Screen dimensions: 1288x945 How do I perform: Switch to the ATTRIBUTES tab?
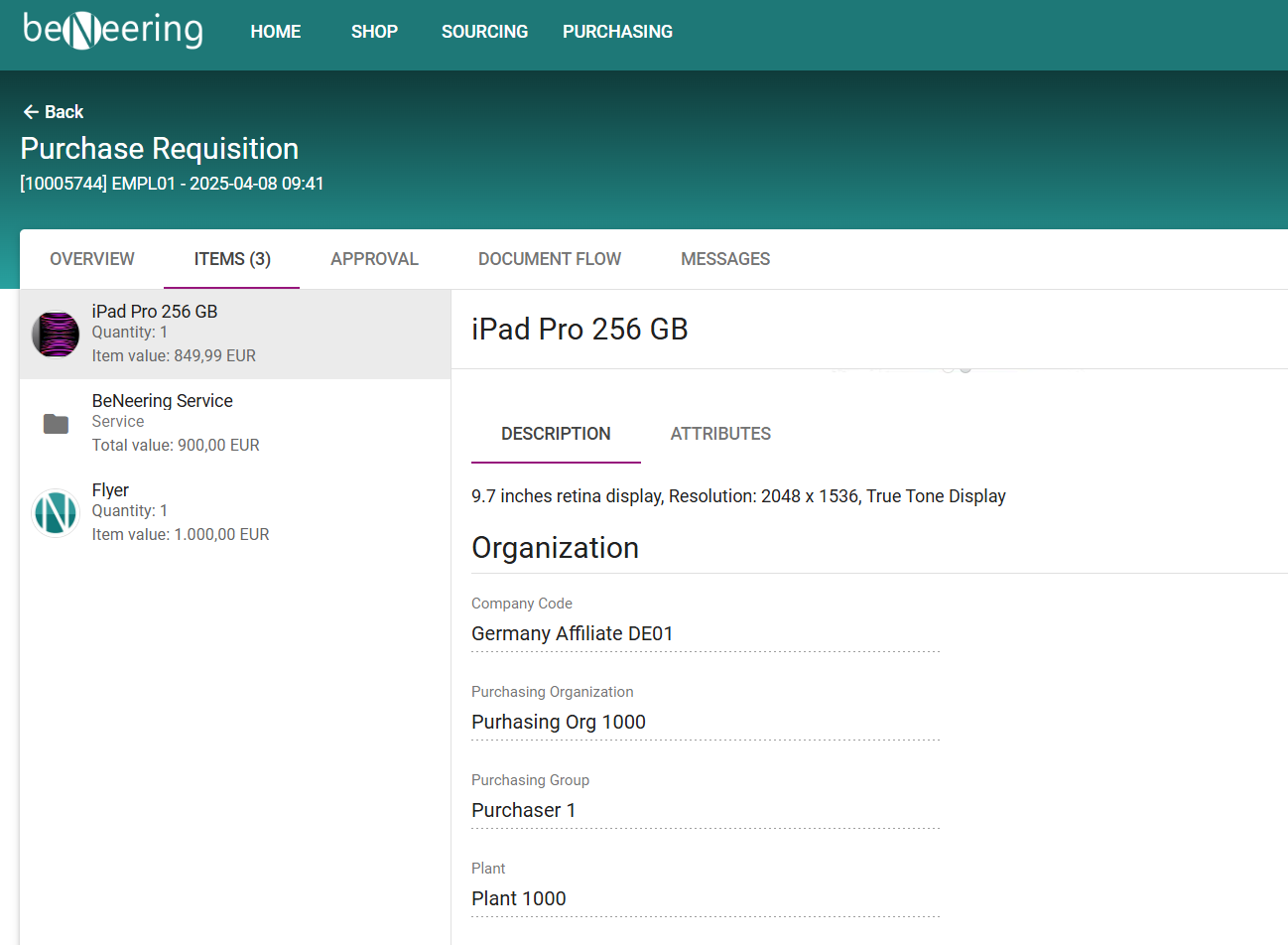[720, 434]
